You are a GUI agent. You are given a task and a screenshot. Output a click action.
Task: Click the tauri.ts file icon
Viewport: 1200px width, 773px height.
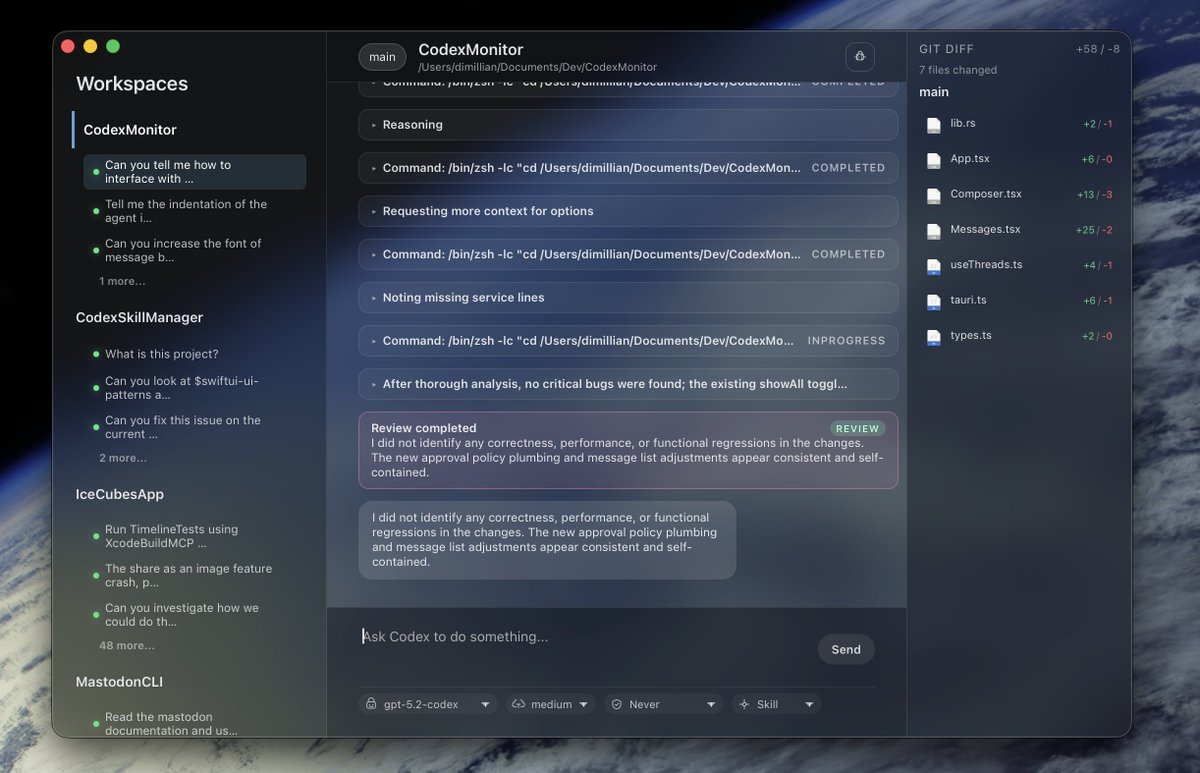934,302
